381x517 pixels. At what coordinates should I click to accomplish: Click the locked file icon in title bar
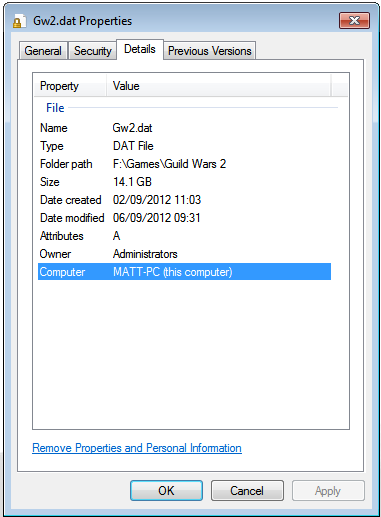(19, 21)
